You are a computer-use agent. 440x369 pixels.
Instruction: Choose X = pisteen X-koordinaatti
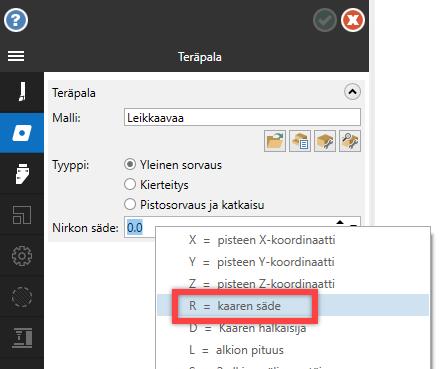293,240
